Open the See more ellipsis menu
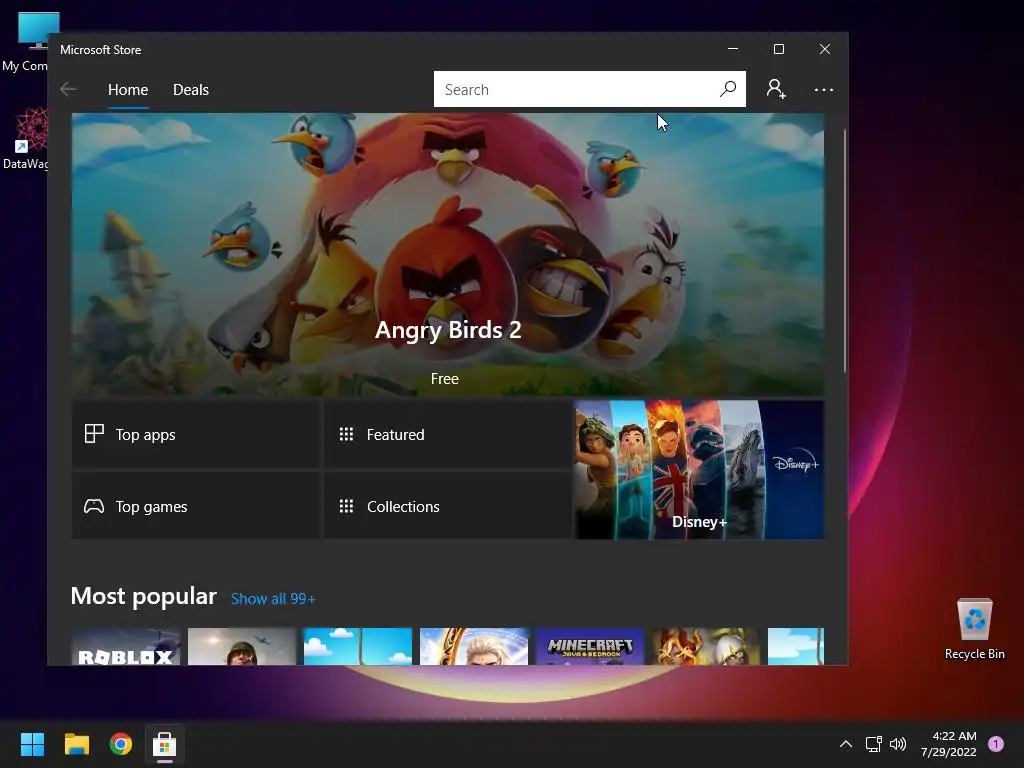1024x768 pixels. [824, 89]
